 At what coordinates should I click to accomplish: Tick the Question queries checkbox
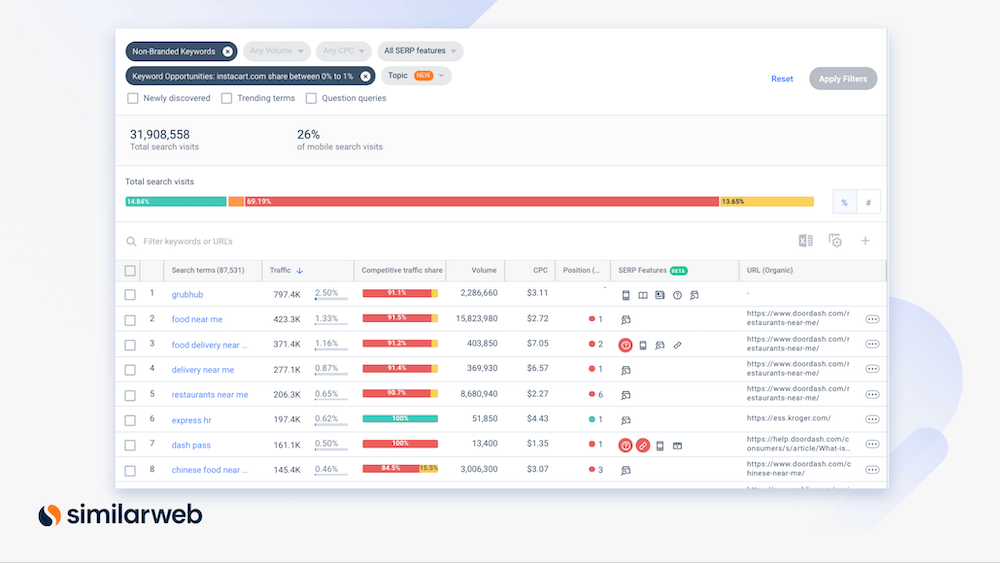(x=311, y=98)
